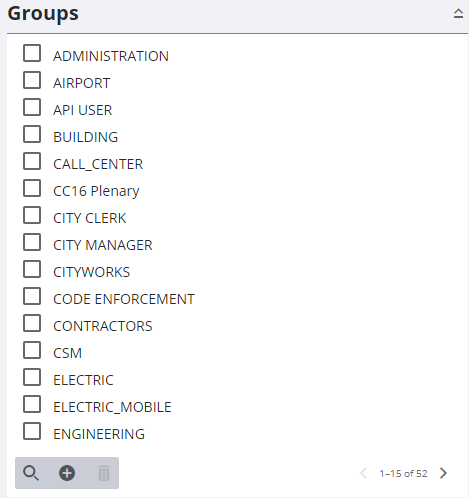
Task: Click the ENGINEERING group name
Action: tap(99, 434)
